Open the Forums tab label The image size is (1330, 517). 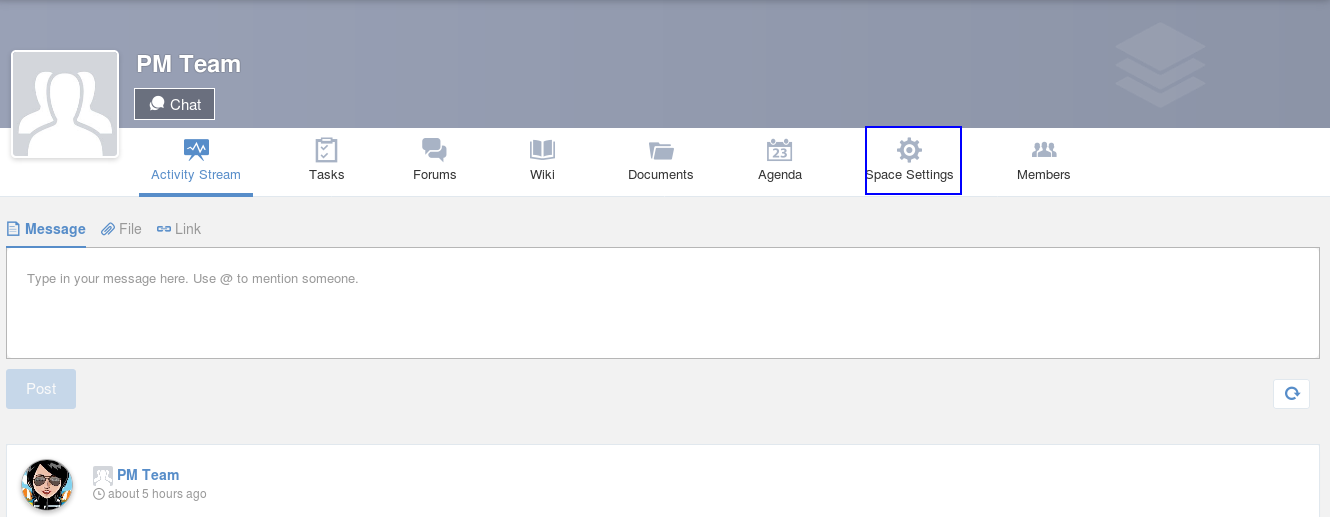[434, 175]
